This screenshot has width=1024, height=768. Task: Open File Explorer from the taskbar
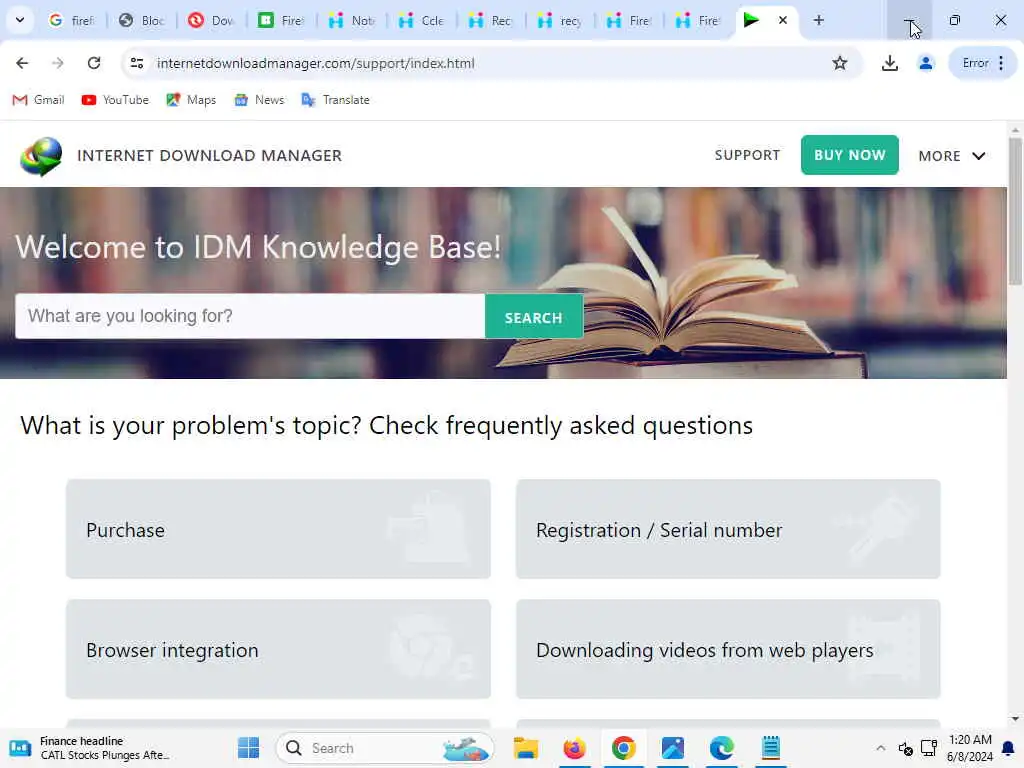pos(525,748)
